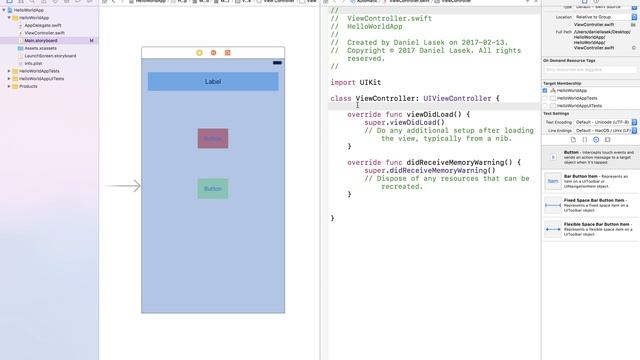Click the 'Created by Daniel Lasek' comment
Image resolution: width=640 pixels, height=360 pixels.
420,42
